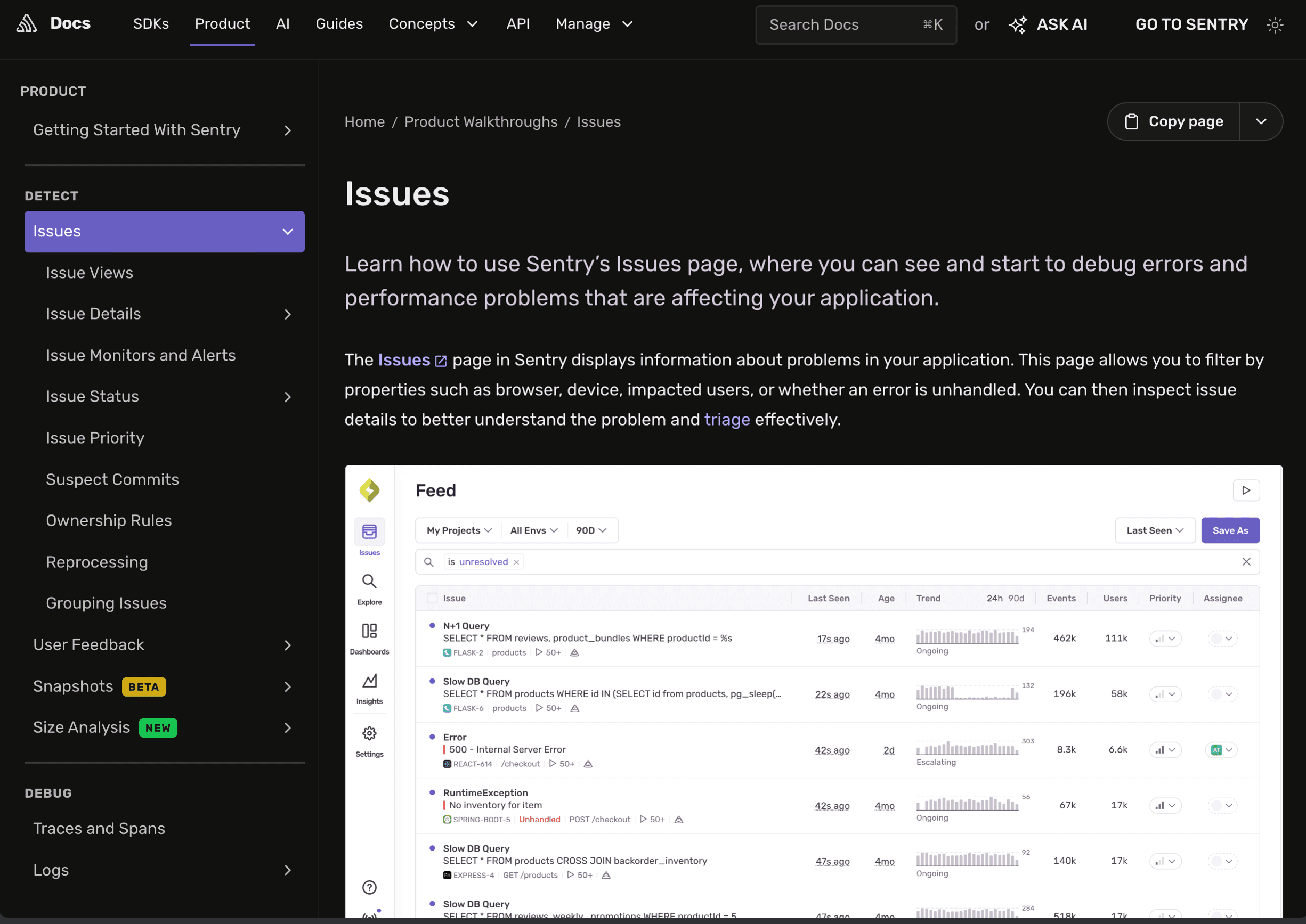Open the Concepts menu dropdown
1306x924 pixels.
433,24
